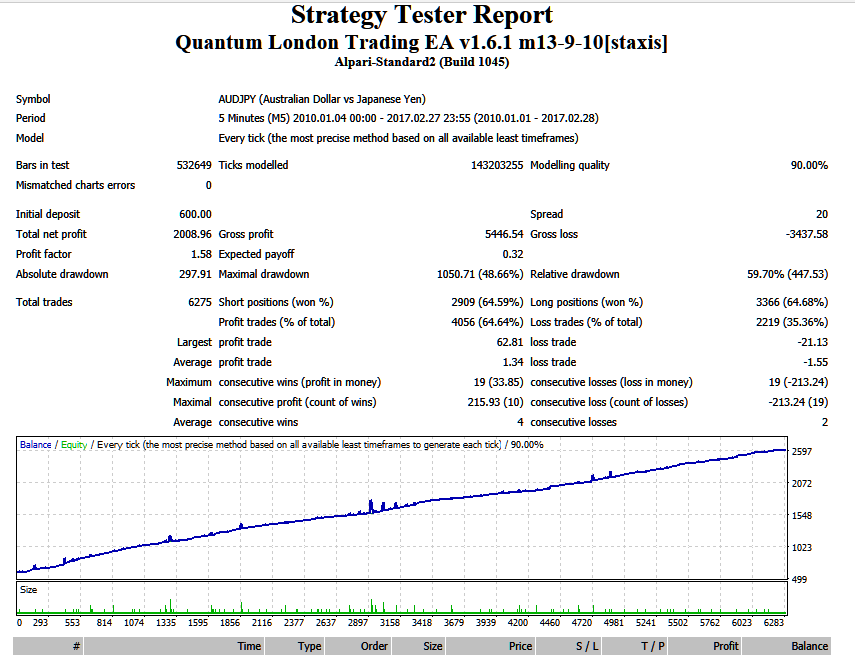Viewport: 855px width, 655px height.
Task: Click profit factor value '1.58'
Action: [201, 254]
